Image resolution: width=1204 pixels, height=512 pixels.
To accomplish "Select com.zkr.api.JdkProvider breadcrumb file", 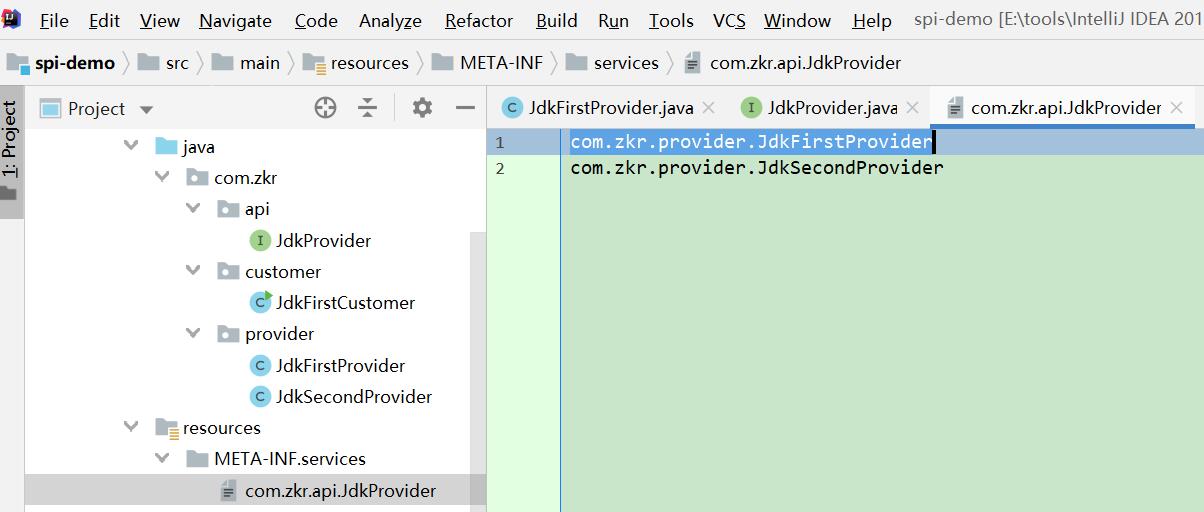I will coord(792,63).
